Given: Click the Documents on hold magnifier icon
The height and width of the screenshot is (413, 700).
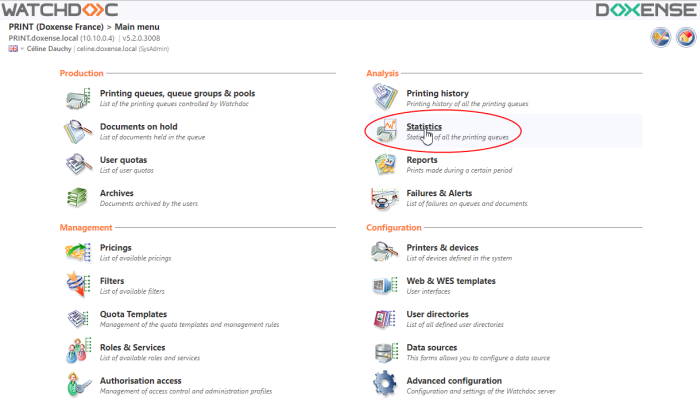Looking at the screenshot, I should (79, 132).
